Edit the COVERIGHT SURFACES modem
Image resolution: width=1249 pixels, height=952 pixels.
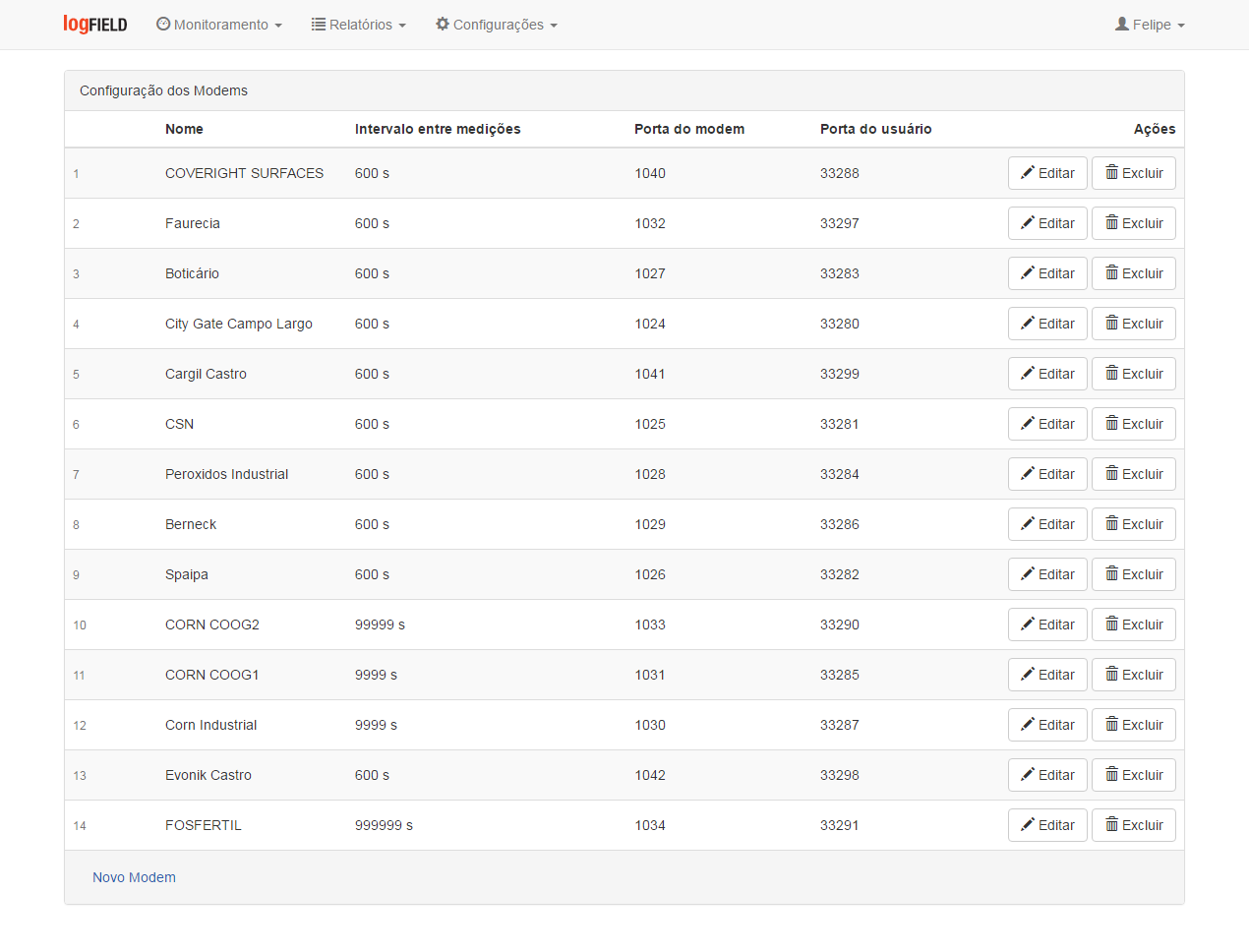tap(1047, 173)
